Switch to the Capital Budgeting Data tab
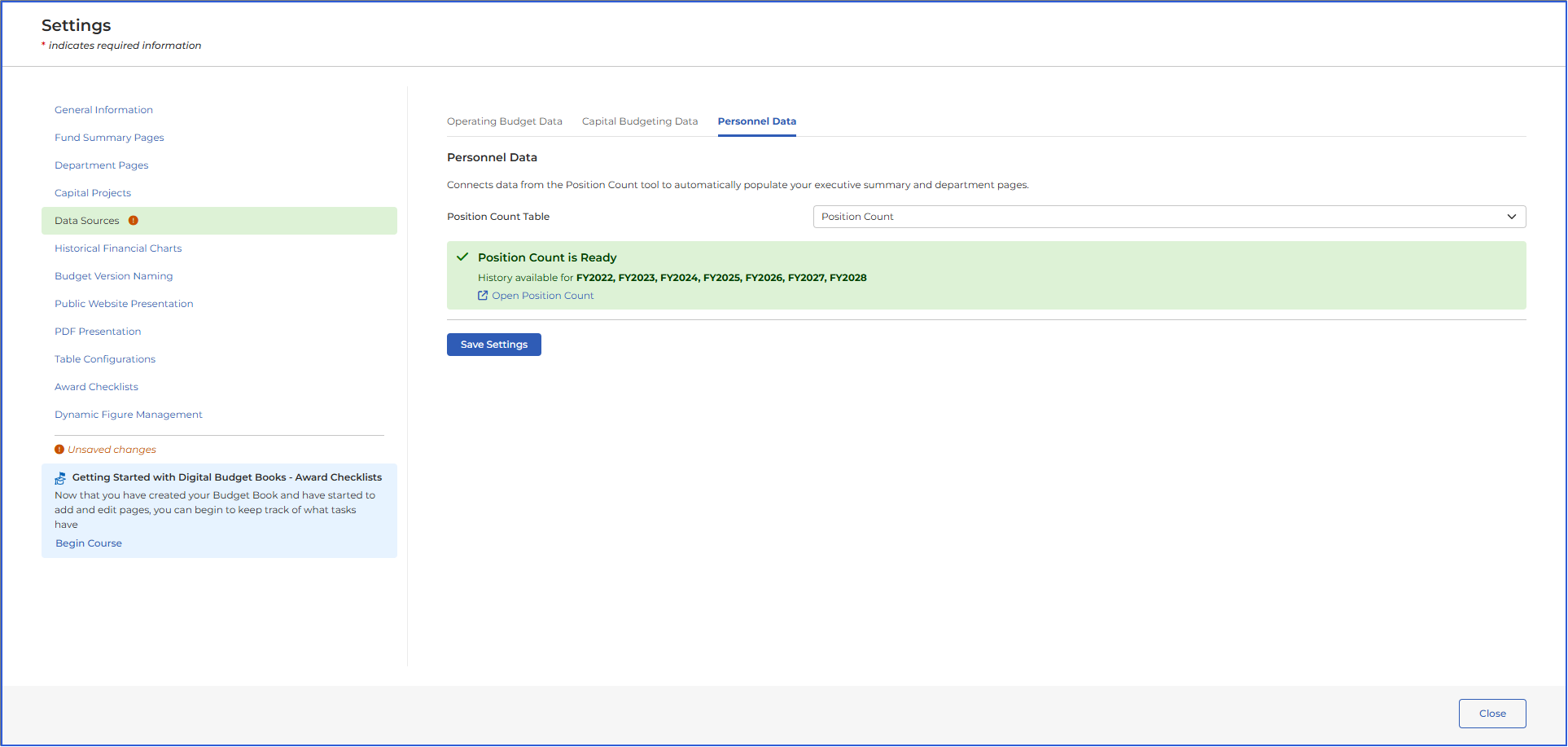 coord(640,121)
